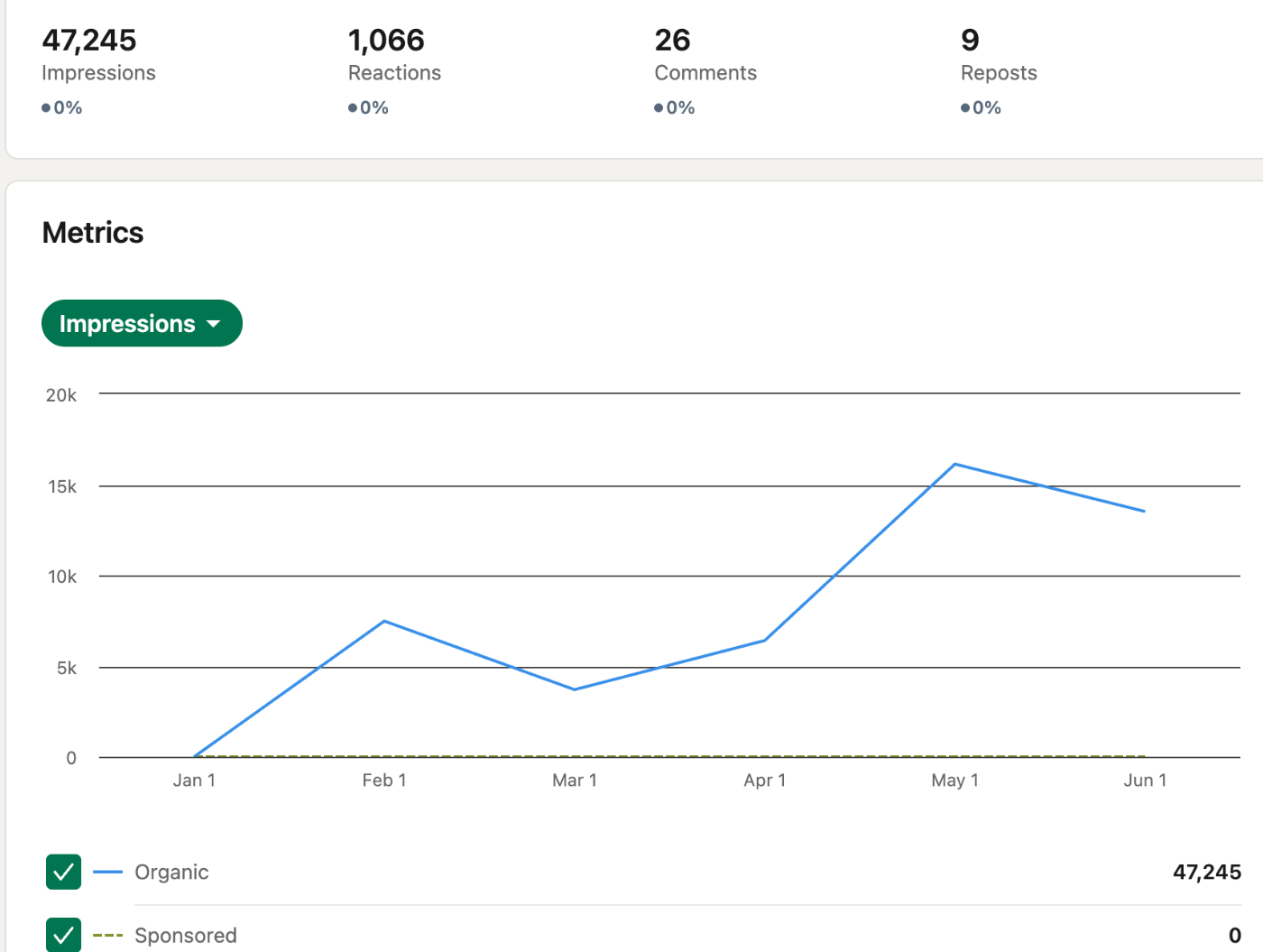Click the Sponsored legend label
This screenshot has height=952, width=1263.
click(186, 935)
